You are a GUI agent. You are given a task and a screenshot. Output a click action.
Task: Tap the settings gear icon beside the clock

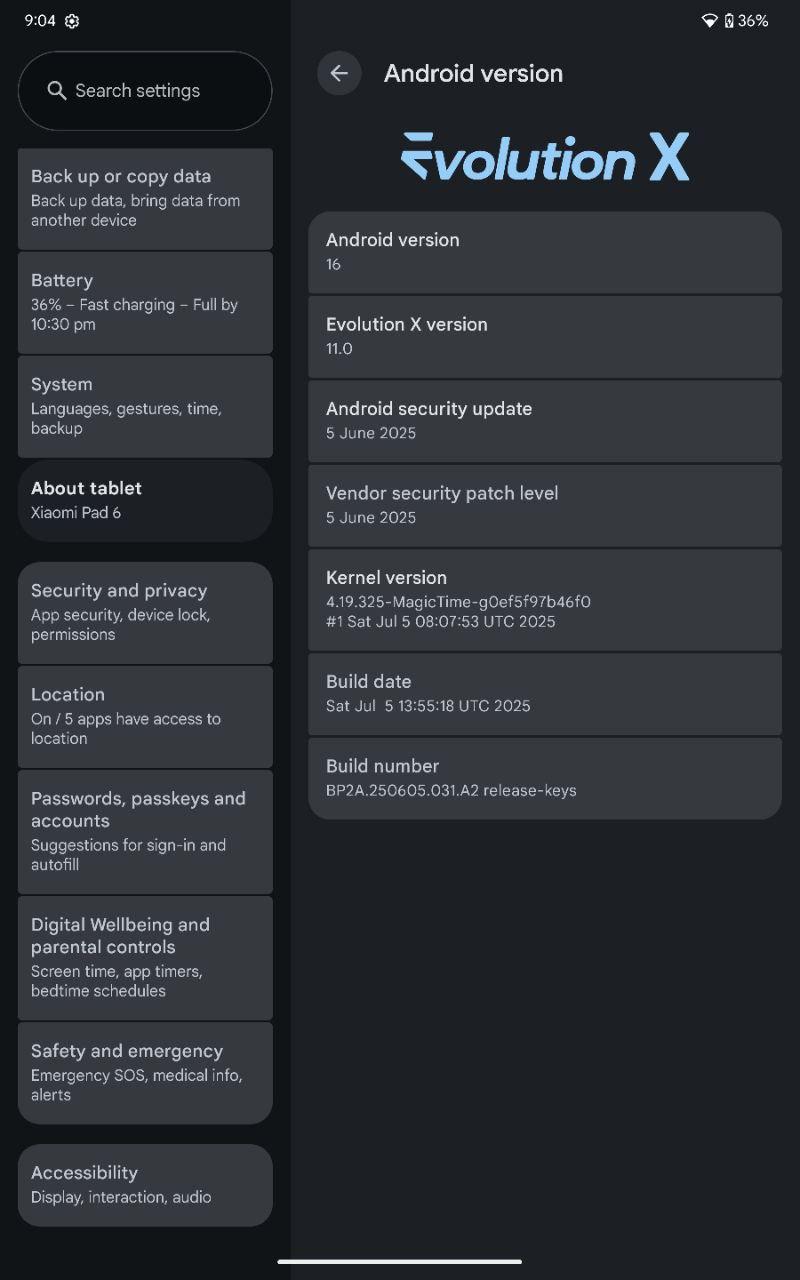coord(72,21)
